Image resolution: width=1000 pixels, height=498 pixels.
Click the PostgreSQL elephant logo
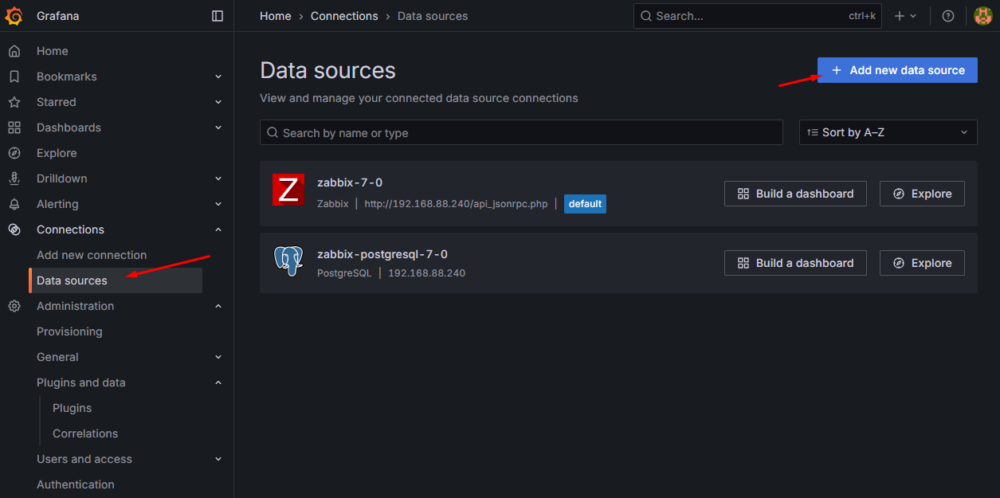[x=288, y=260]
